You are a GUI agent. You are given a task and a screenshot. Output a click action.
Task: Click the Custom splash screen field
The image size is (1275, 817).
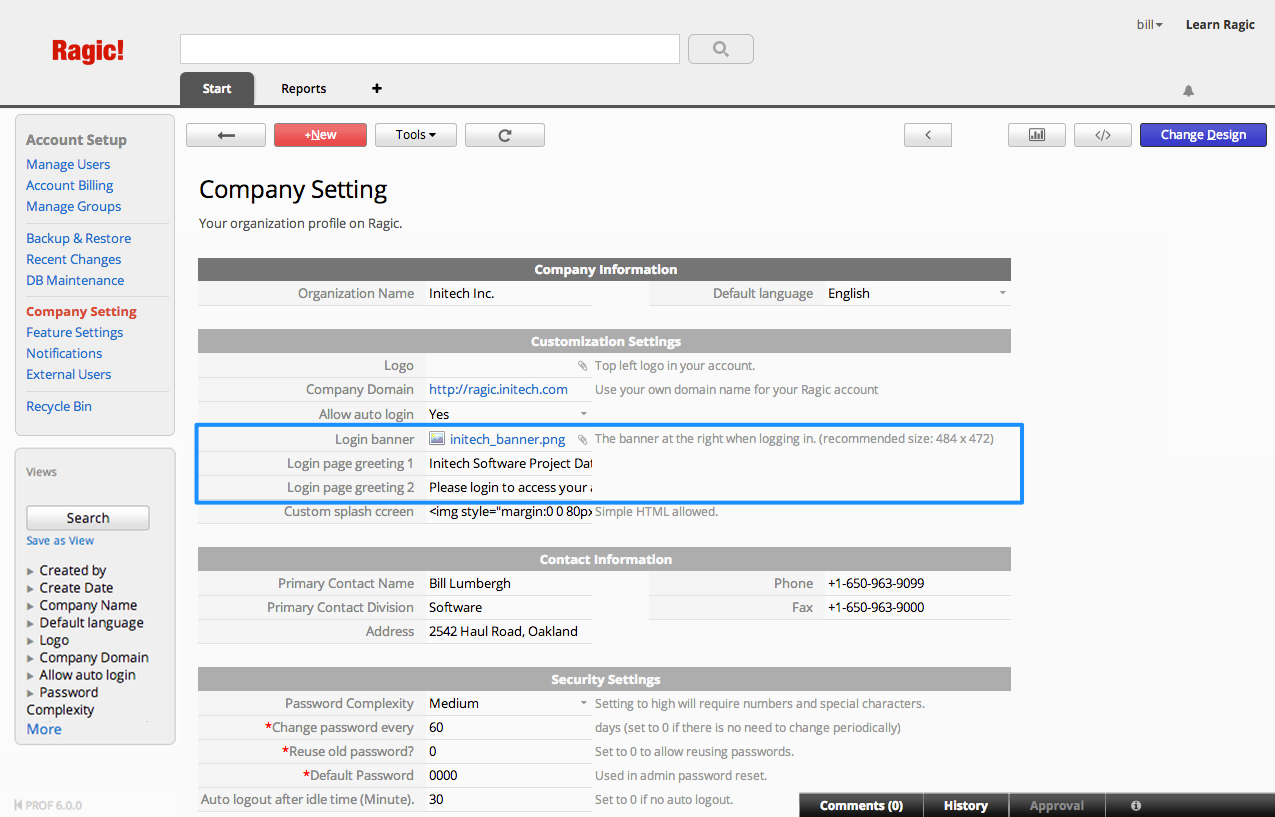[509, 512]
